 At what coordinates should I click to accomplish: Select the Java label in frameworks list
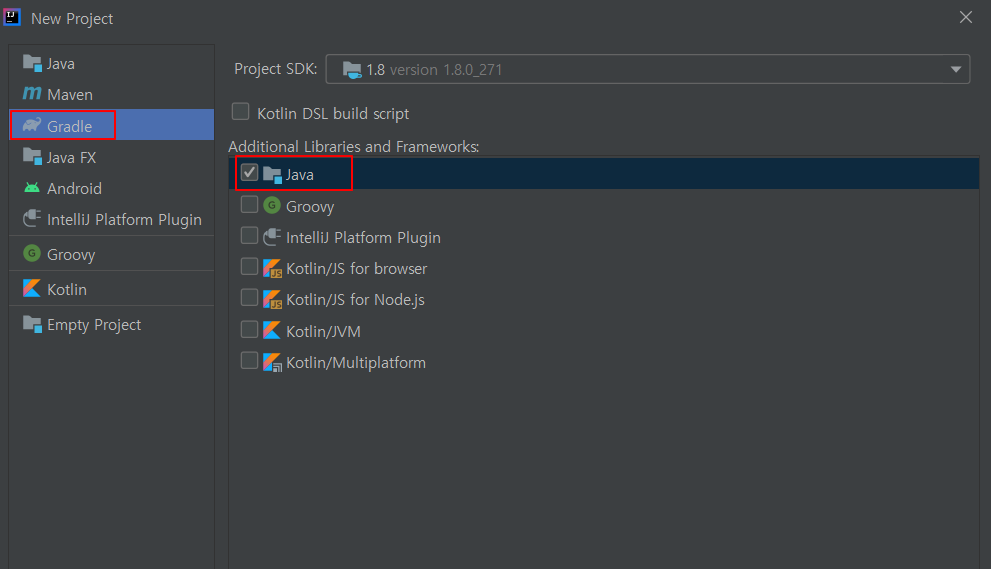300,174
